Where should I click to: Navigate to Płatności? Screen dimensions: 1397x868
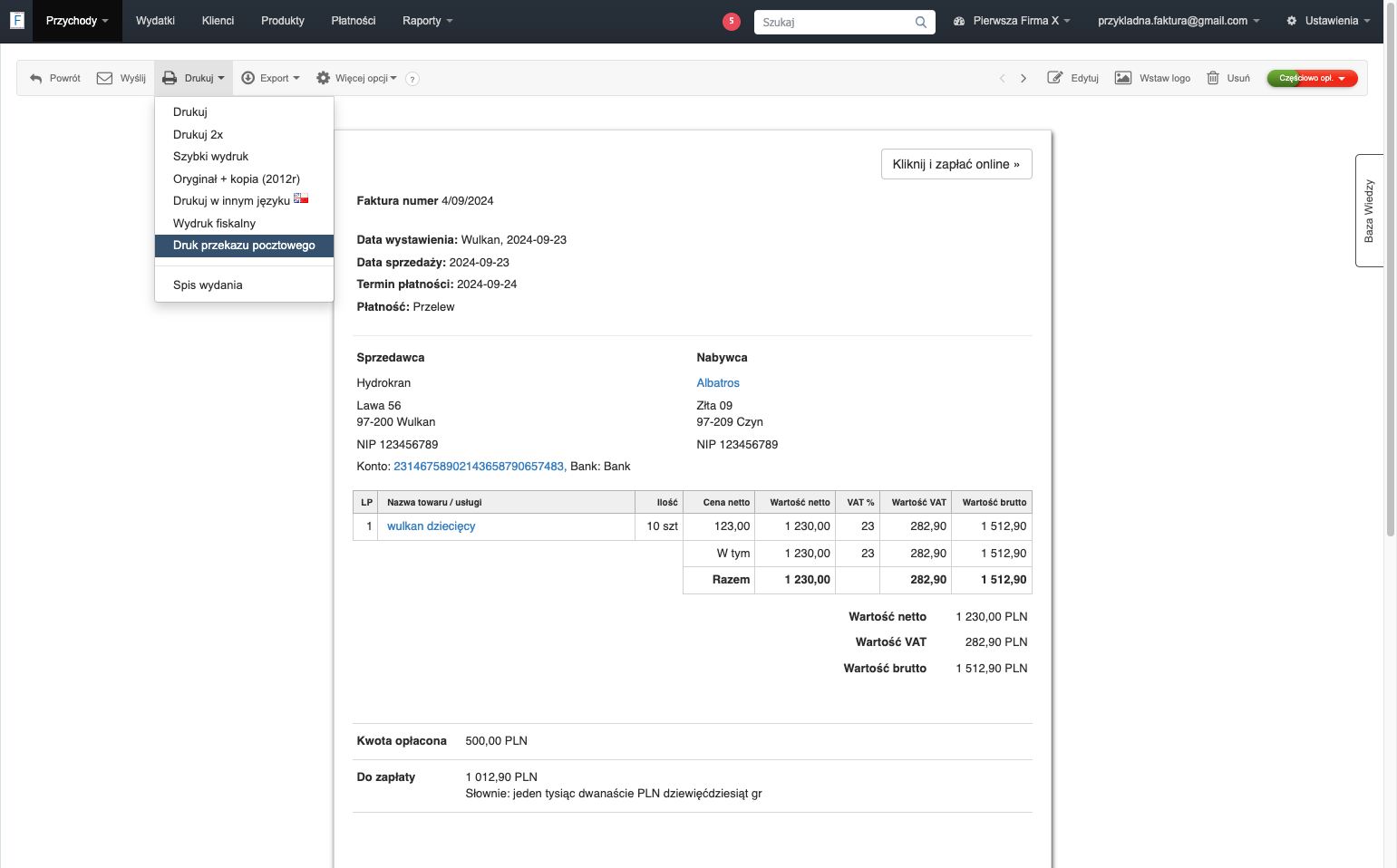coord(354,21)
